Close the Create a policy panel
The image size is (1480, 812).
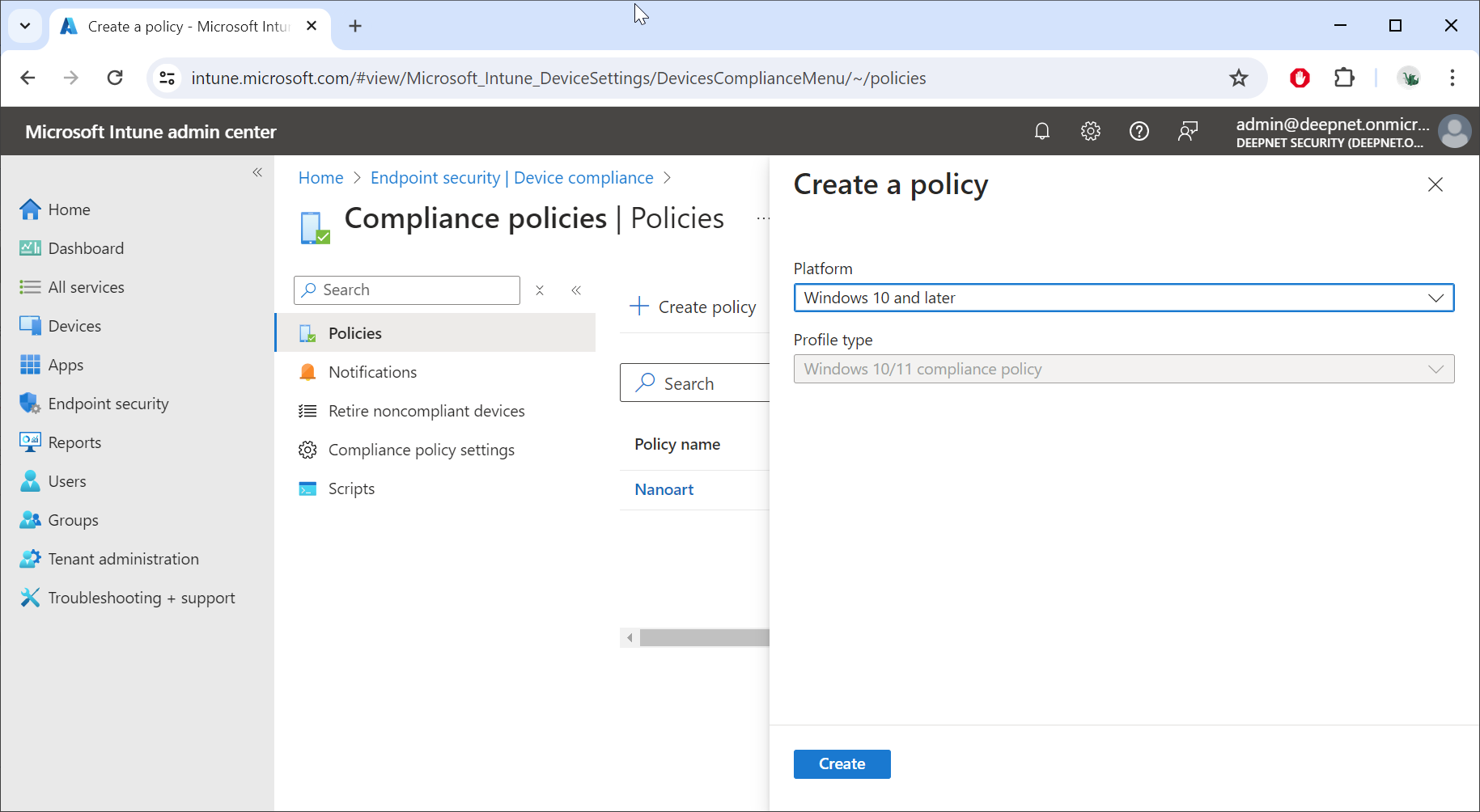tap(1435, 185)
